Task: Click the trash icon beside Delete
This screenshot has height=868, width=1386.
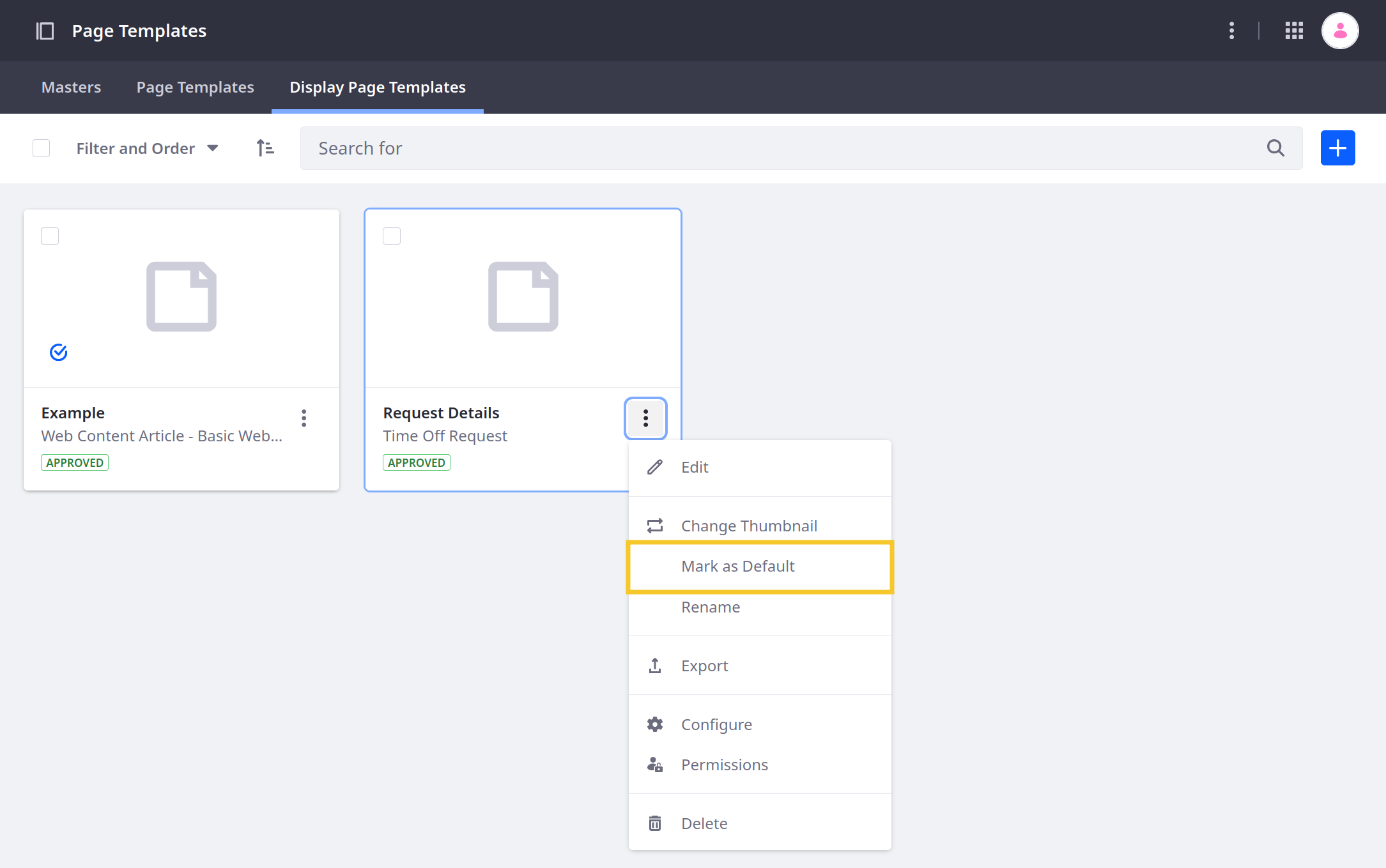Action: click(x=655, y=823)
